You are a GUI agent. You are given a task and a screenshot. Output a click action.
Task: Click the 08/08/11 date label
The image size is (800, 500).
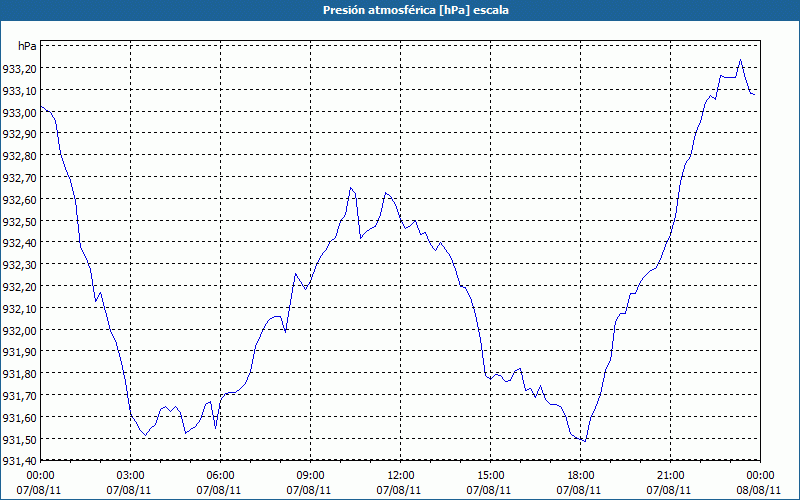click(x=759, y=490)
